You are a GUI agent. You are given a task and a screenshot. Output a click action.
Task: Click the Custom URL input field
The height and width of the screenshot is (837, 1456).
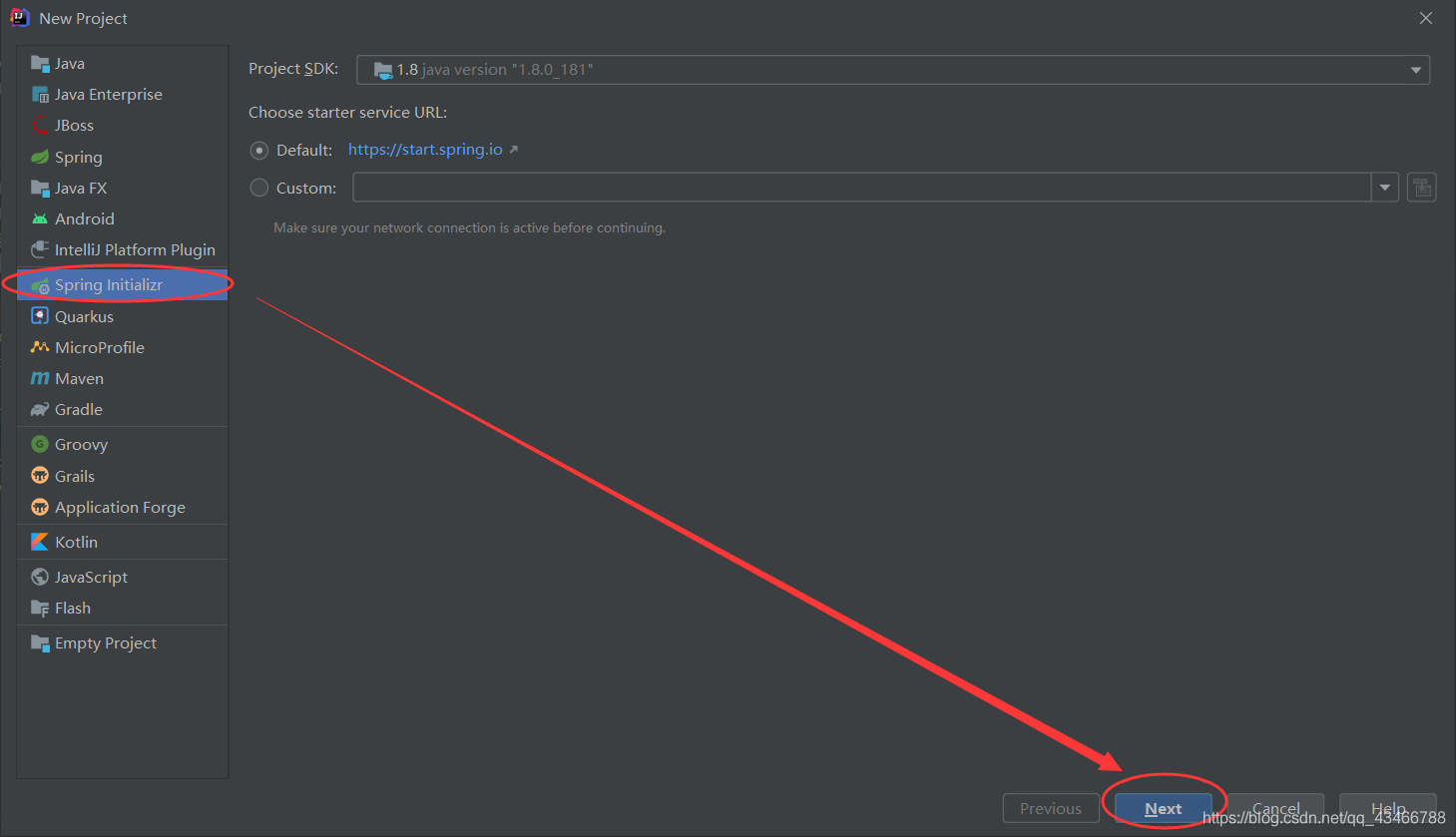coord(862,188)
